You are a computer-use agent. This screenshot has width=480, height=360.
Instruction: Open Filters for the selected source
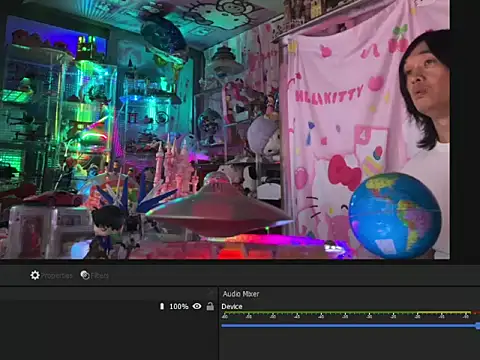click(x=95, y=275)
